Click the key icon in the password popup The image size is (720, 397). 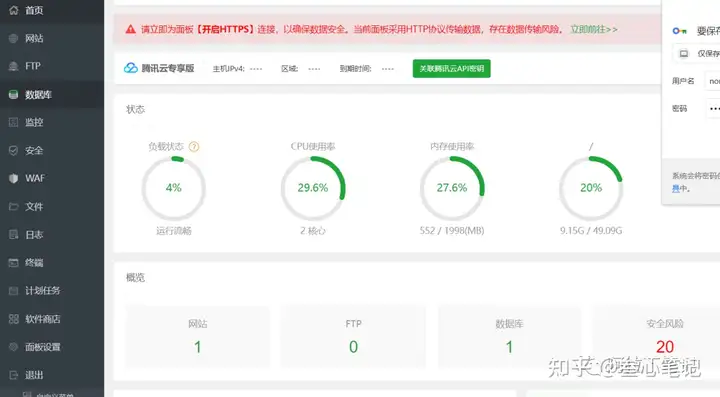680,31
